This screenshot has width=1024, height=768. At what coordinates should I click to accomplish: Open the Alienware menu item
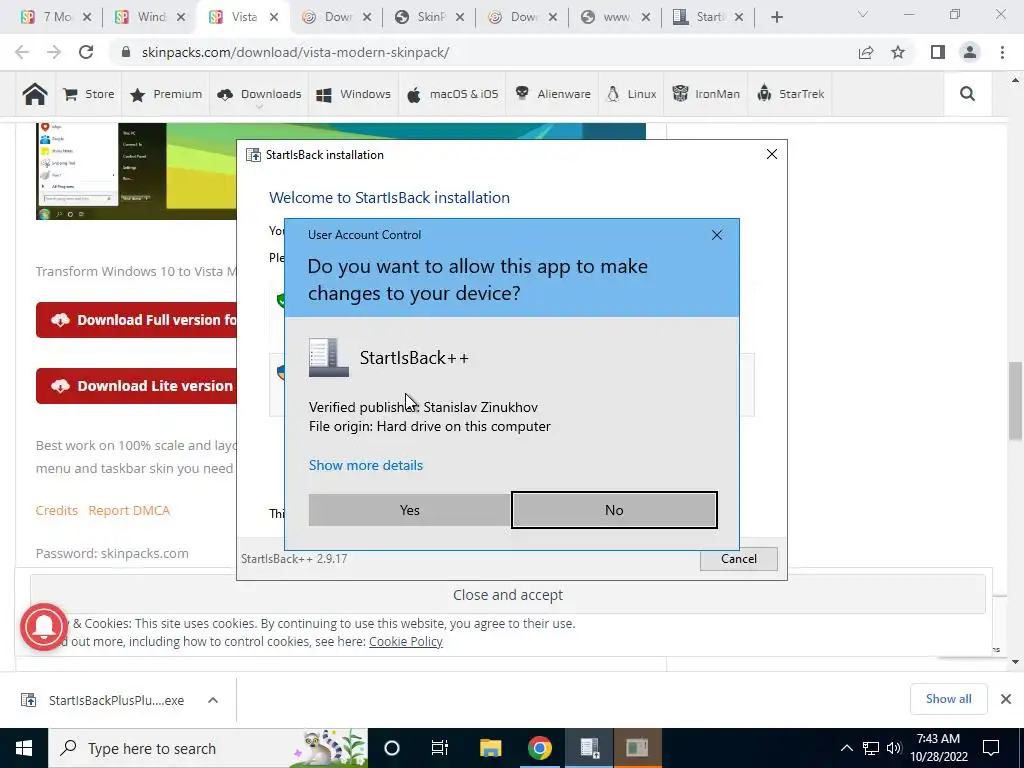552,94
